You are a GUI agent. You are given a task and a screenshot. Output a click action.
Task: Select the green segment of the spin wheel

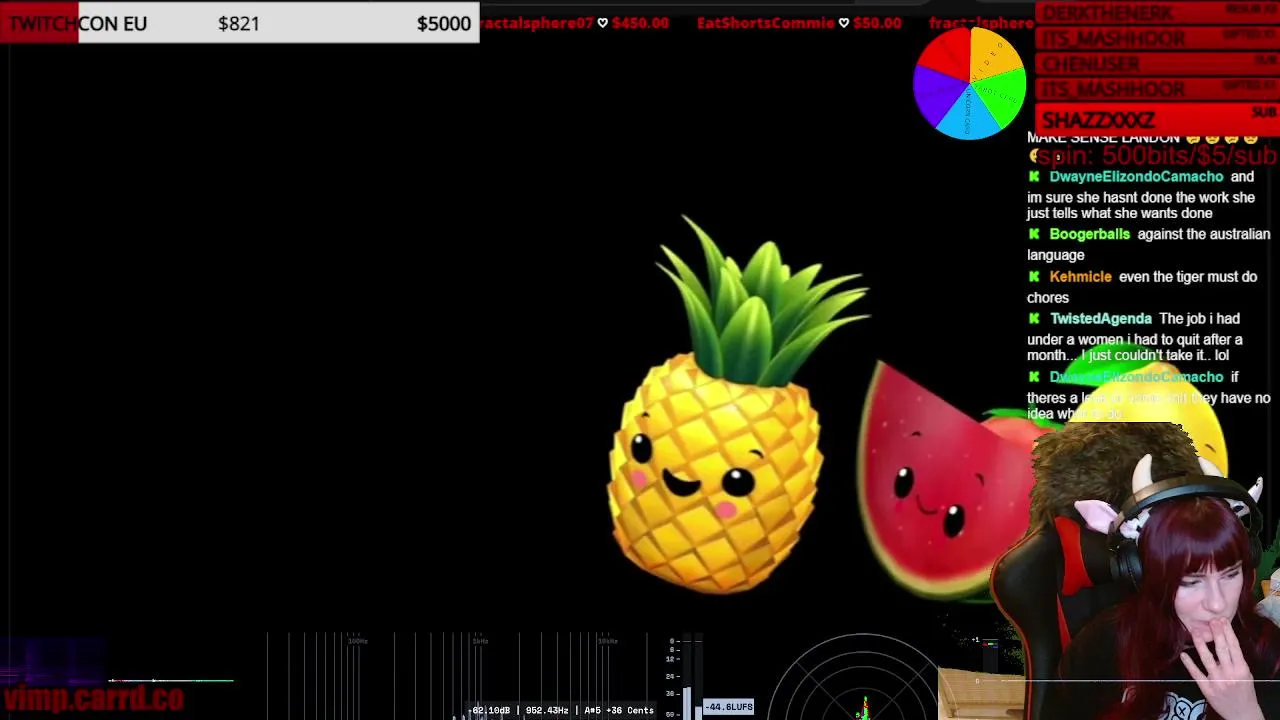pos(1003,97)
